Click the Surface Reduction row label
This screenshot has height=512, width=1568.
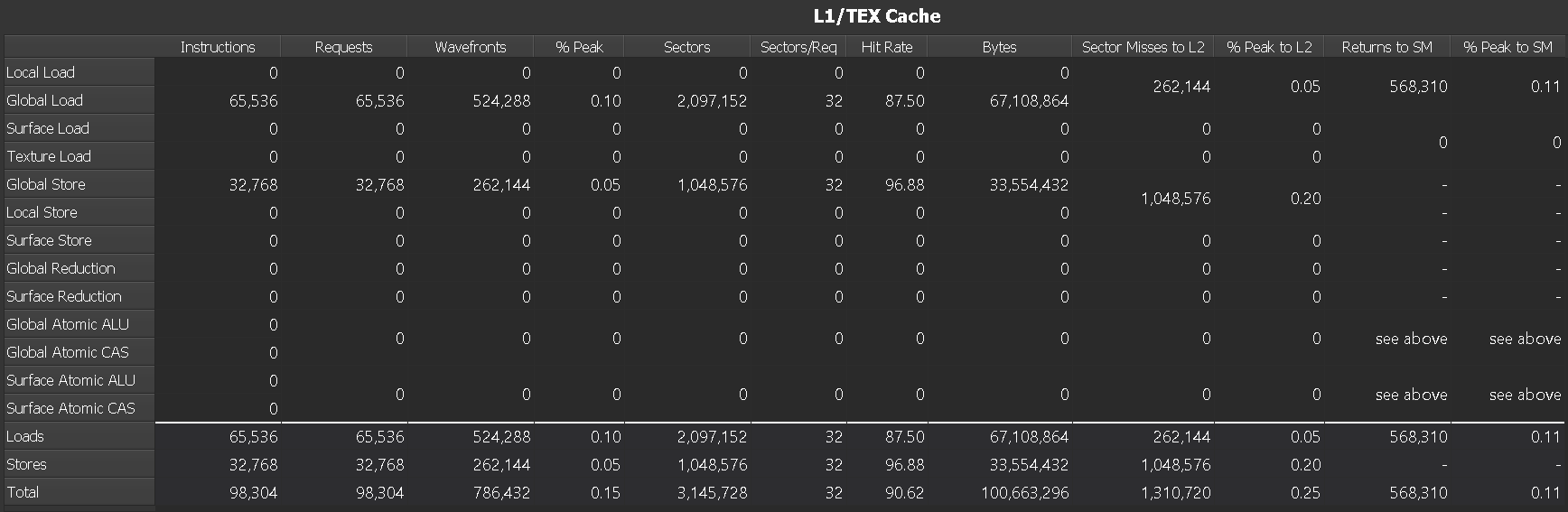[x=63, y=296]
